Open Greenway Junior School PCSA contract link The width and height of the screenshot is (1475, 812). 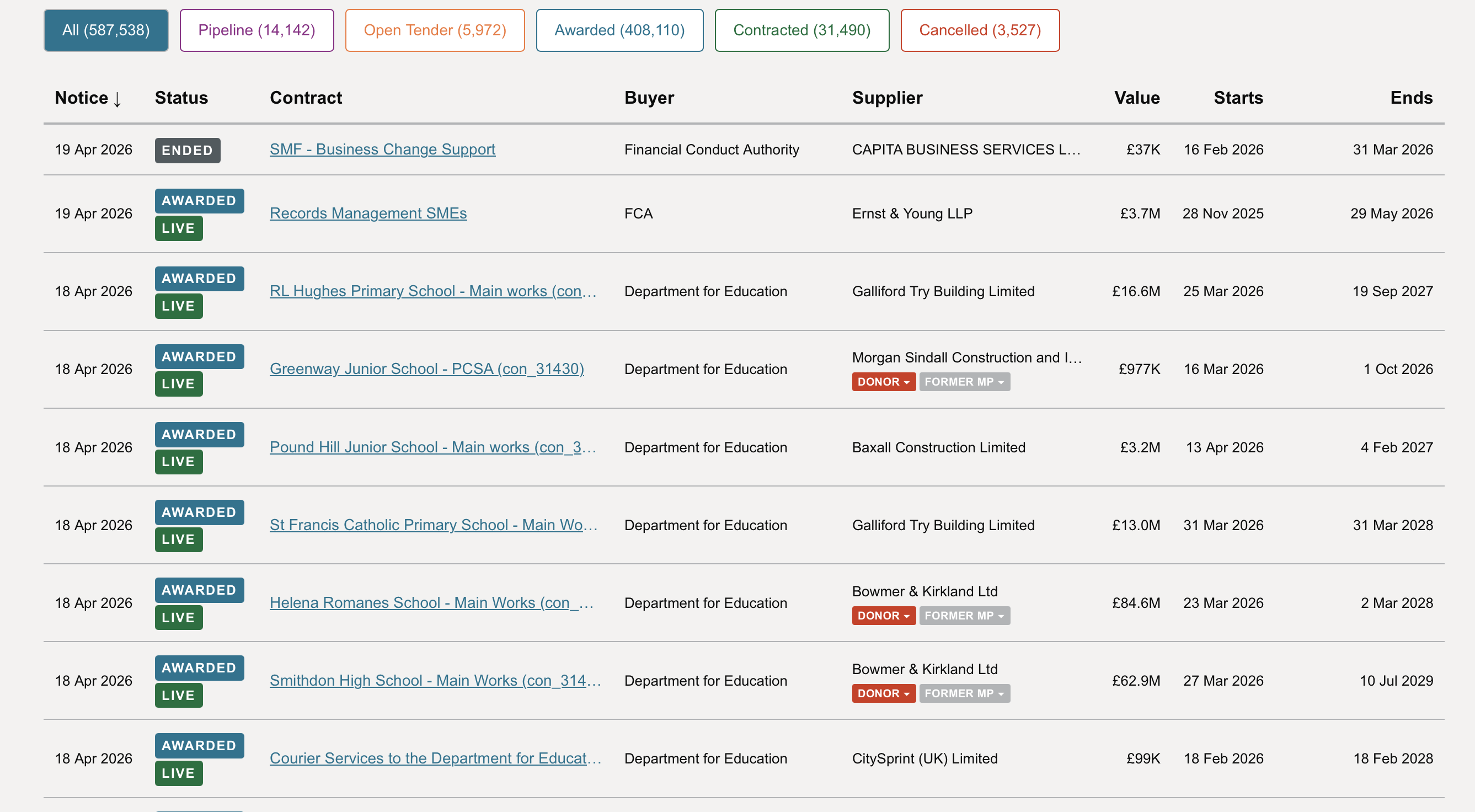click(426, 370)
